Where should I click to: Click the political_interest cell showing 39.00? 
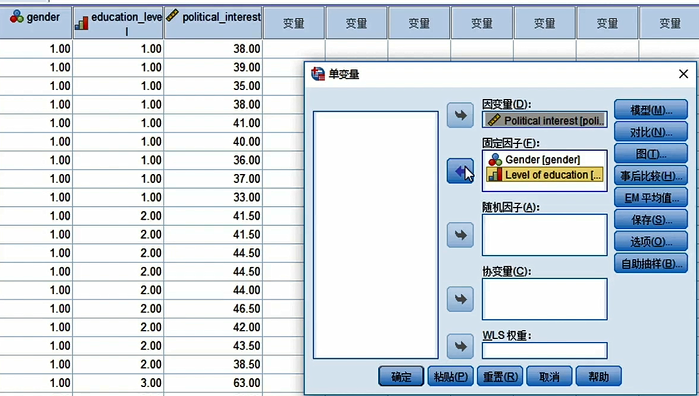pos(214,67)
